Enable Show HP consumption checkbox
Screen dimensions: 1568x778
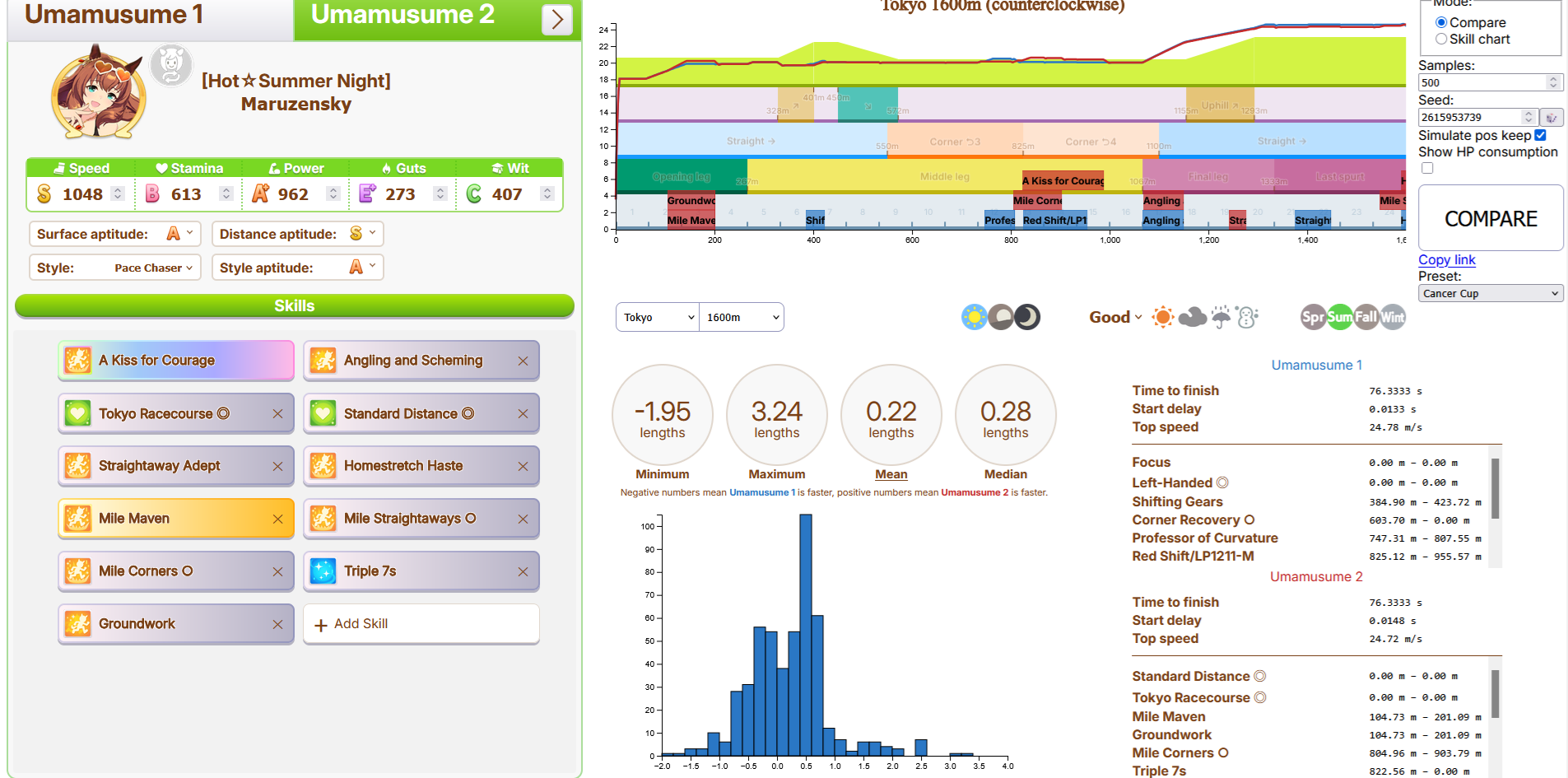coord(1427,168)
